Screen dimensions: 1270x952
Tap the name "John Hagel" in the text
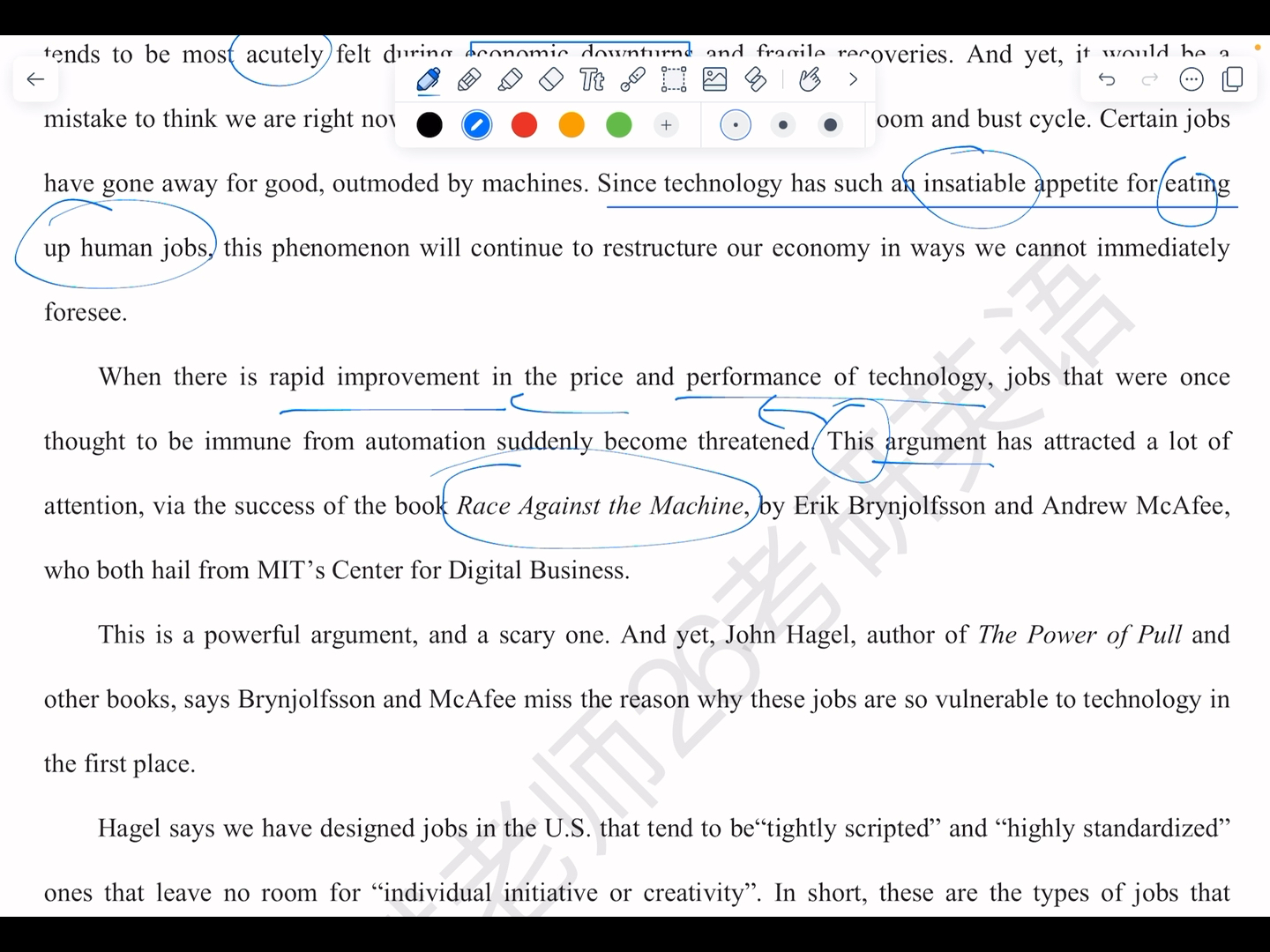(x=789, y=635)
